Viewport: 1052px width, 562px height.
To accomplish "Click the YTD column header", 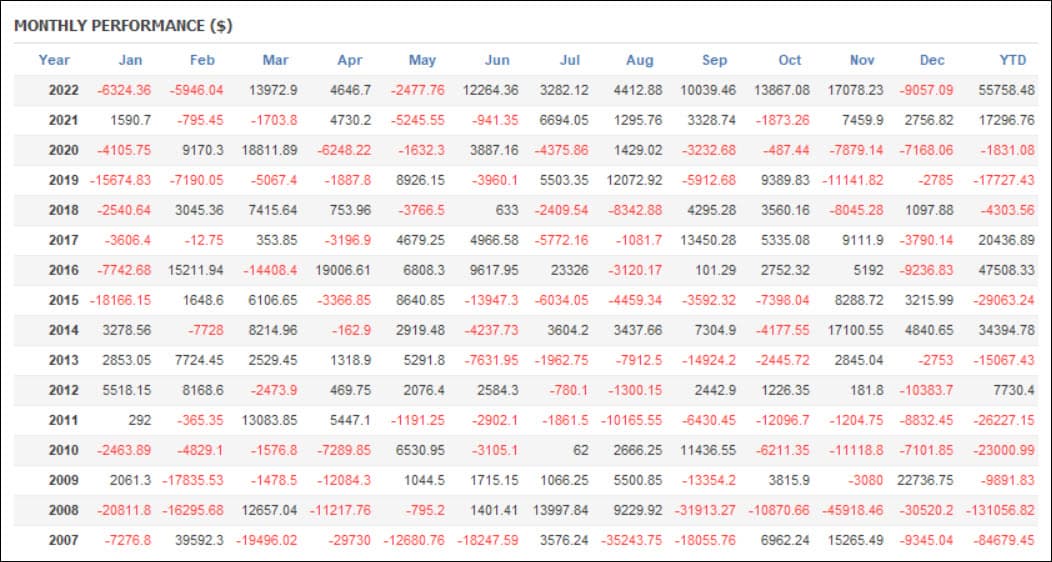I will [x=1012, y=60].
